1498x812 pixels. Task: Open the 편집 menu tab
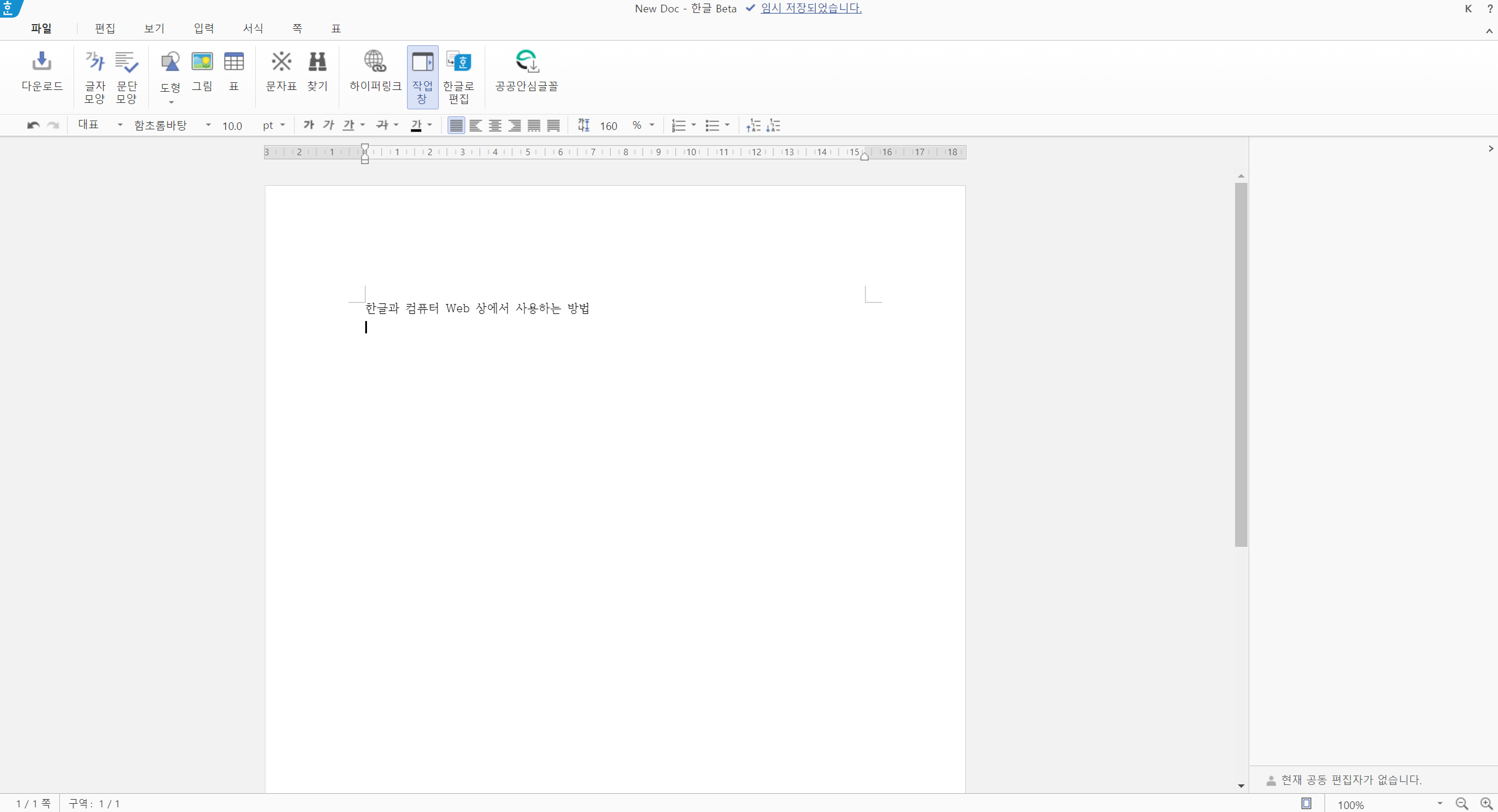[105, 28]
